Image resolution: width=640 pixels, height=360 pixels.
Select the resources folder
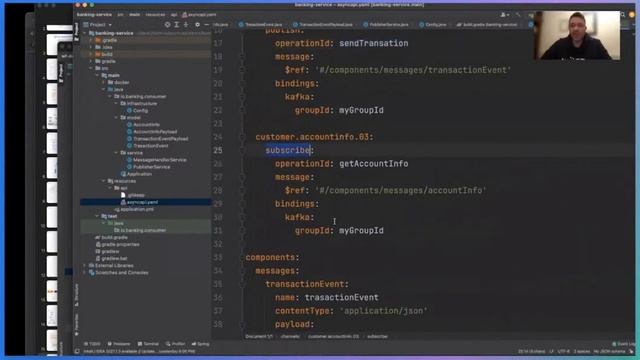[122, 181]
